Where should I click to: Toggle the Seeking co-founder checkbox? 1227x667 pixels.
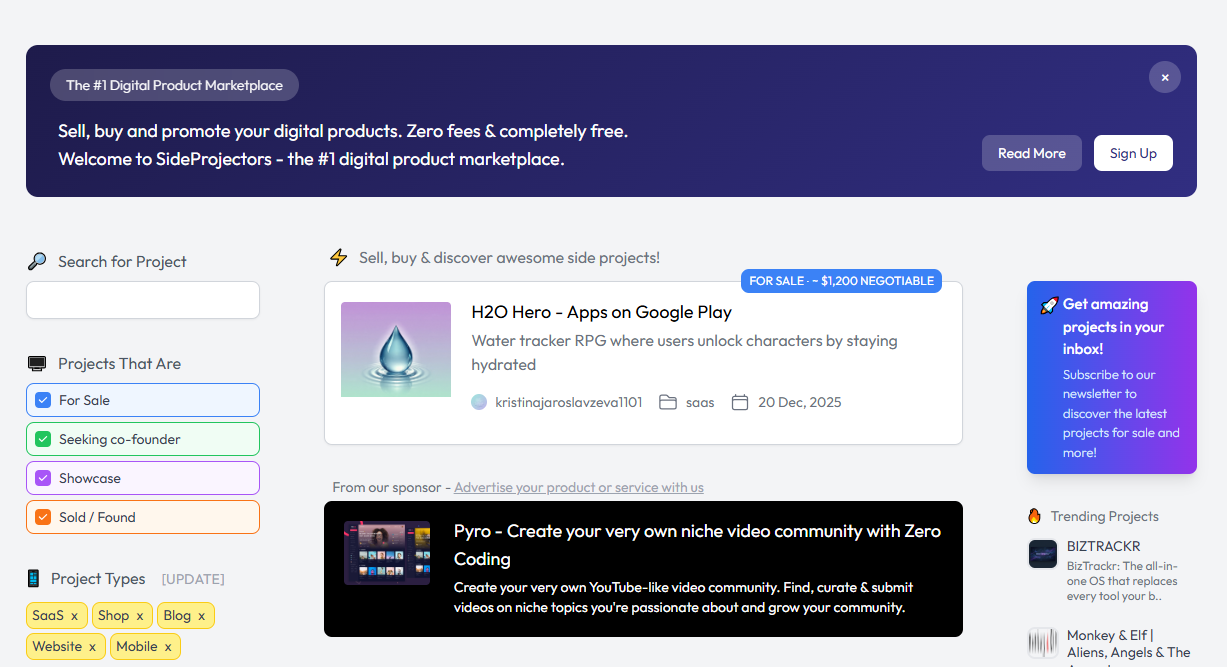(43, 439)
